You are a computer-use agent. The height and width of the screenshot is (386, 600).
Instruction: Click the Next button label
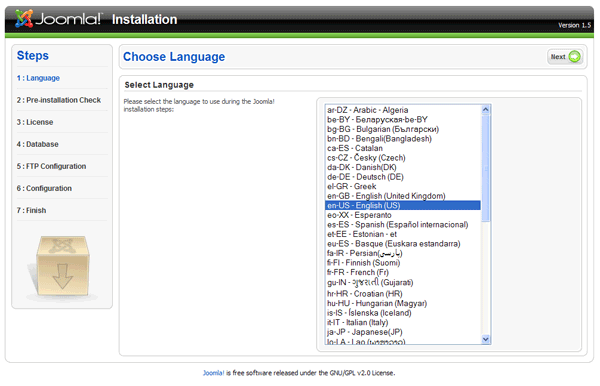coord(558,57)
